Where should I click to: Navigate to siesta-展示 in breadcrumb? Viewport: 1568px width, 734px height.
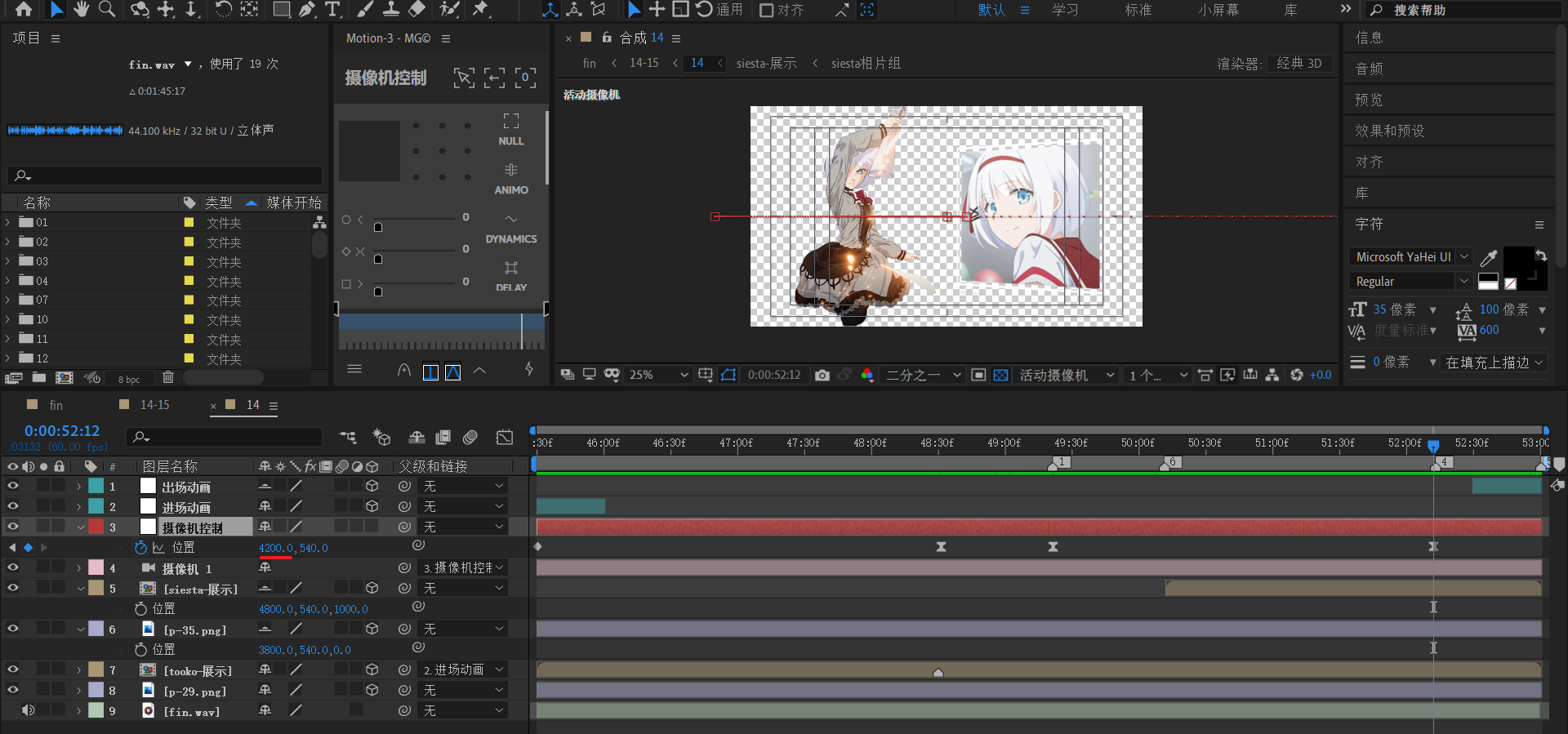pos(766,63)
